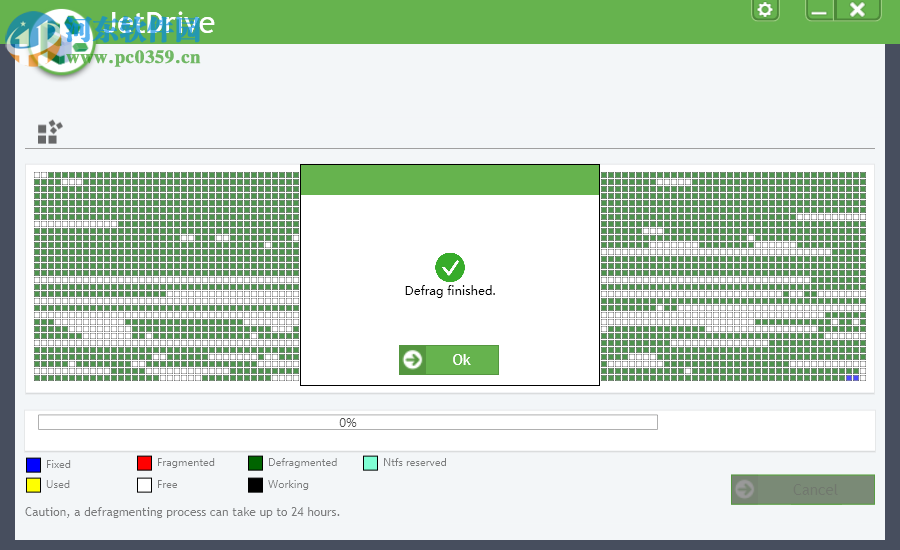900x550 pixels.
Task: Click the blue fixed blocks in cluster map
Action: pyautogui.click(x=852, y=378)
